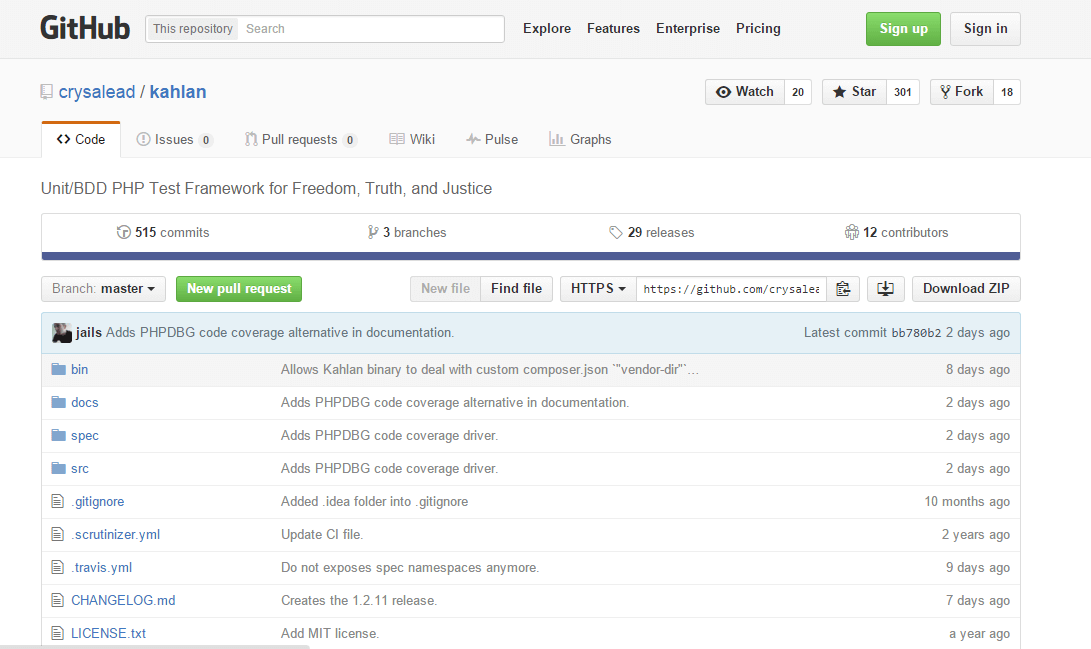The height and width of the screenshot is (649, 1091).
Task: Click the .gitignore file icon
Action: [58, 501]
